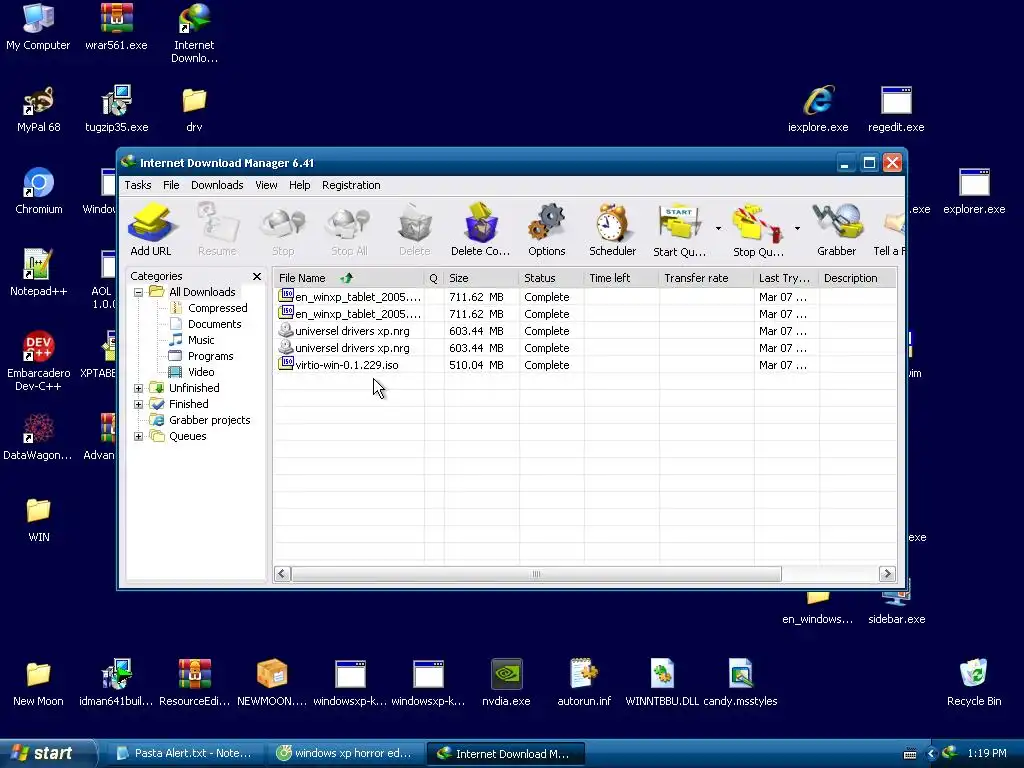Open Chromium desktop icon
1024x768 pixels.
click(x=39, y=191)
